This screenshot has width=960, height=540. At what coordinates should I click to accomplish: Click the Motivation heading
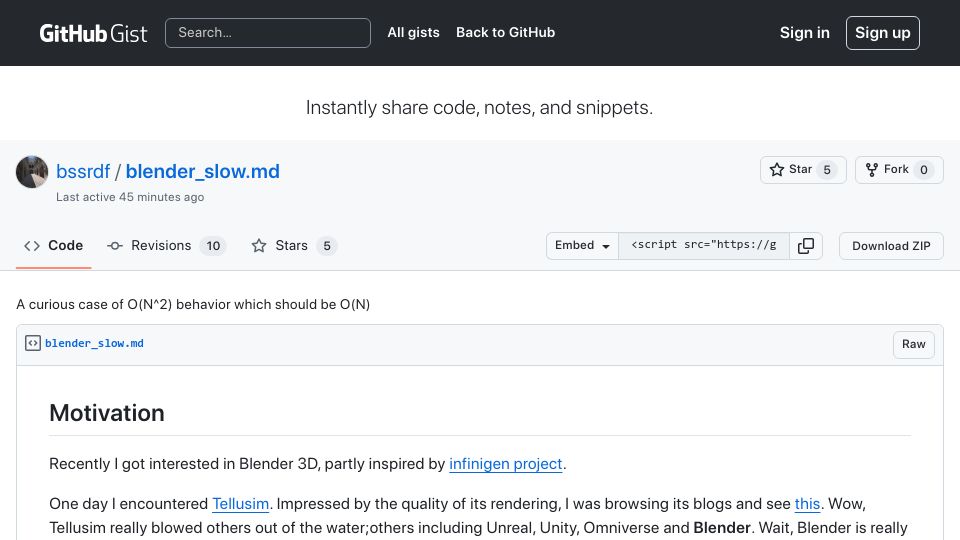(x=107, y=413)
